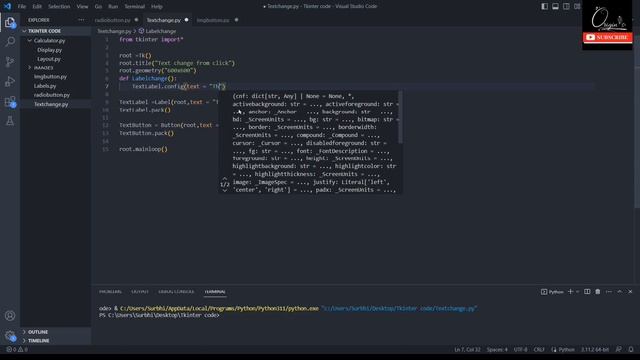The height and width of the screenshot is (360, 640).
Task: Open the Extensions view icon
Action: (10, 101)
